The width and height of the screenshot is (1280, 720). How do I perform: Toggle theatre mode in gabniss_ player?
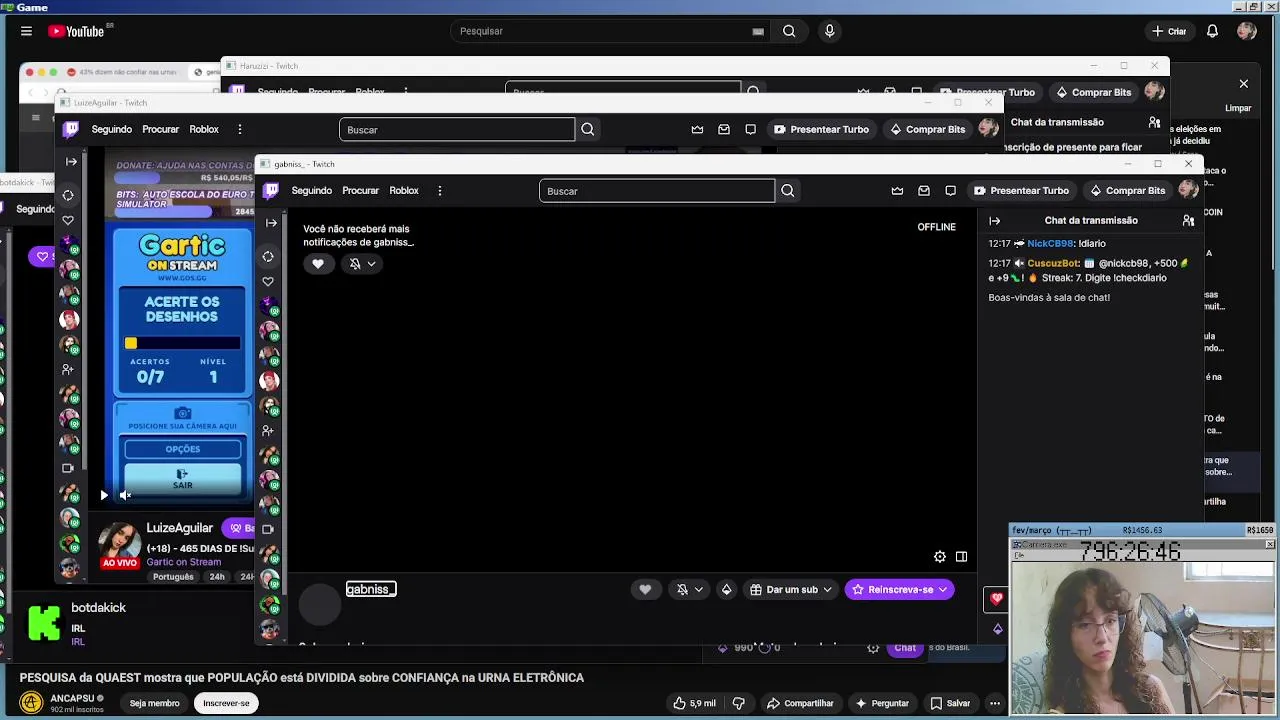coord(961,557)
